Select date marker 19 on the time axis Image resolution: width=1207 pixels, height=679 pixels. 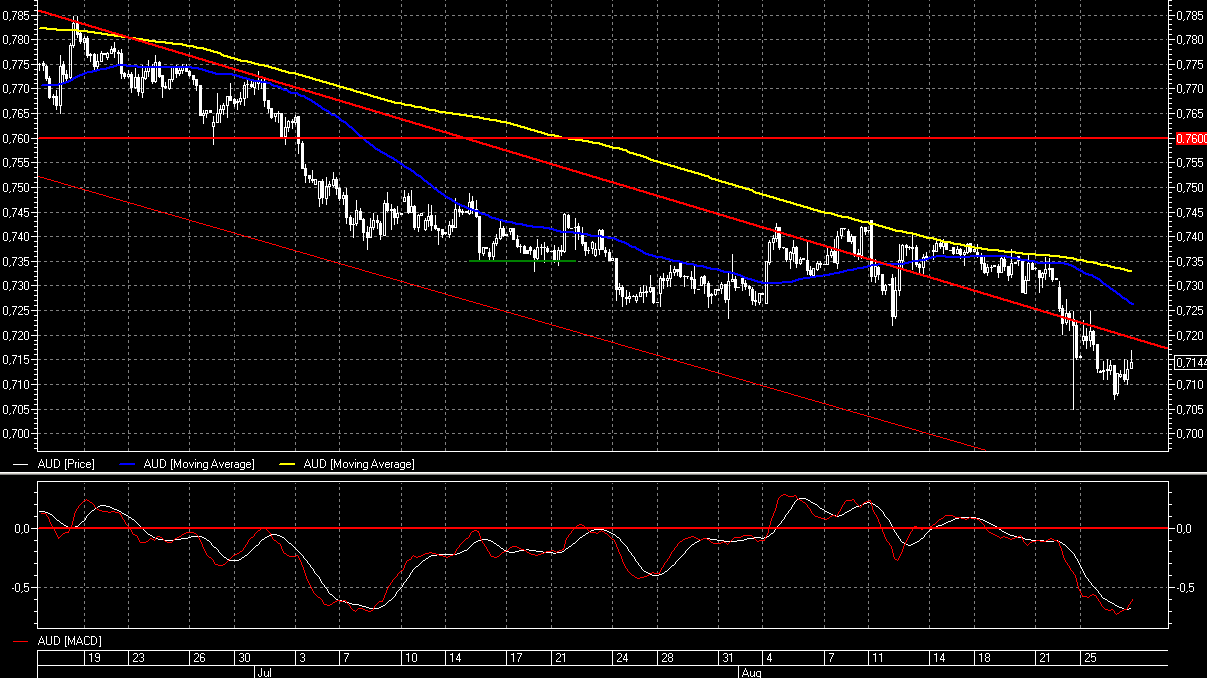[x=94, y=658]
